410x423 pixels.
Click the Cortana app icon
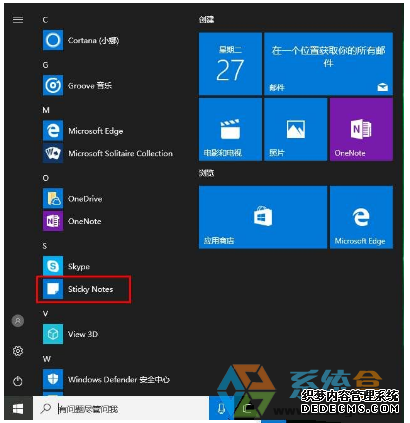pyautogui.click(x=53, y=40)
